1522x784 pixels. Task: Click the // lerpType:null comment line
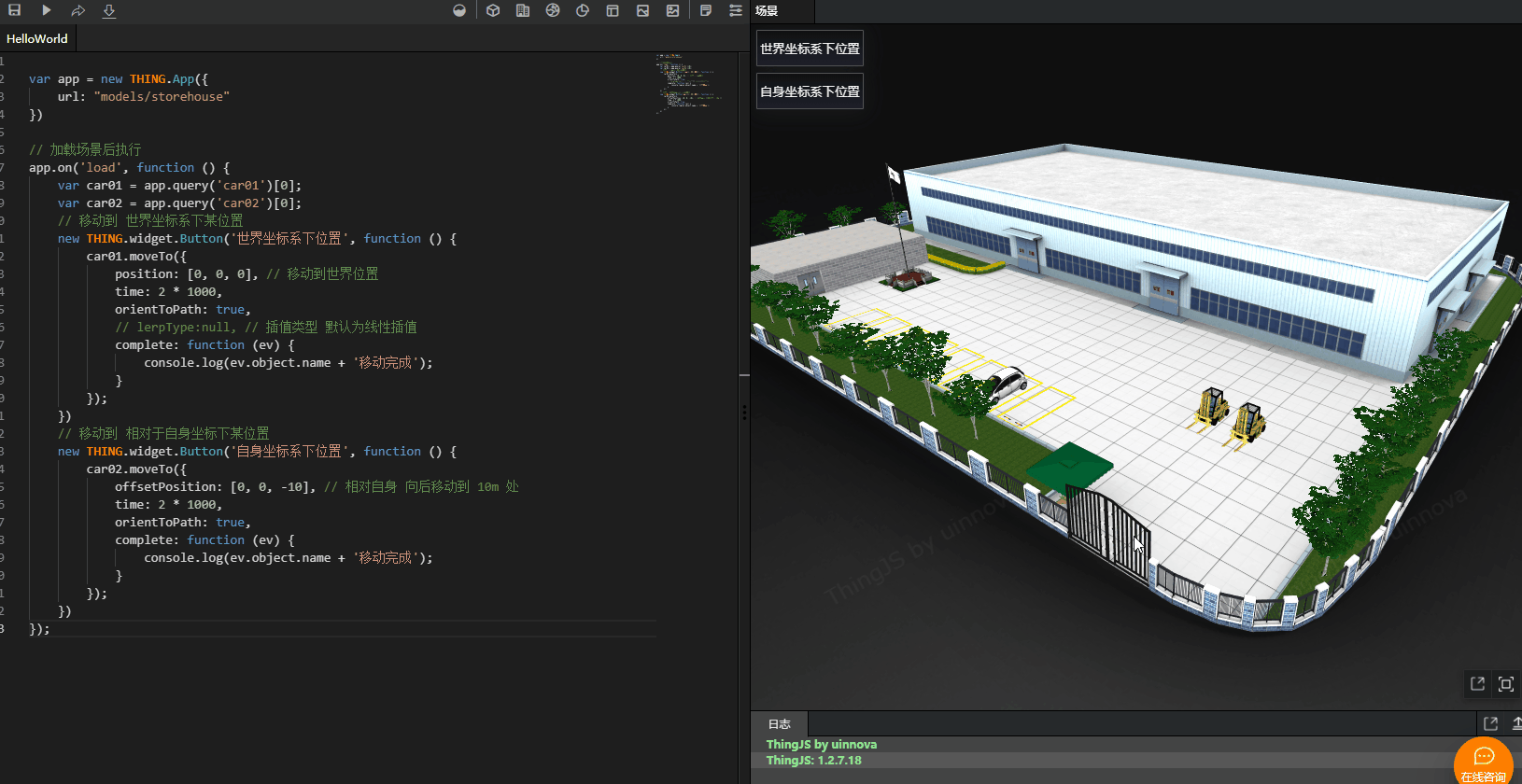click(x=266, y=327)
